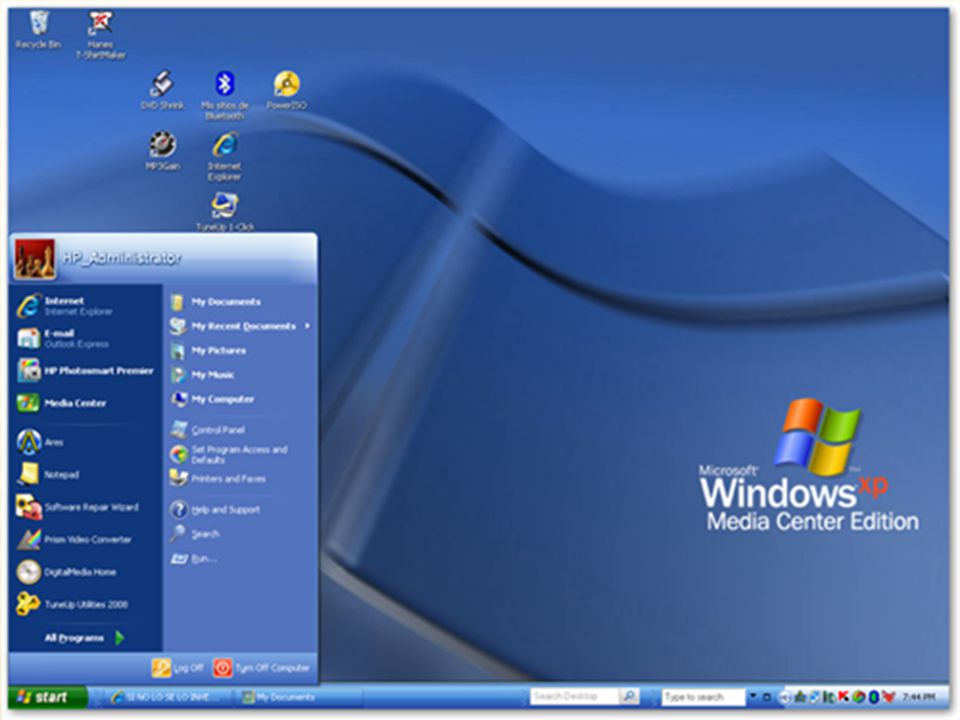Viewport: 960px width, 720px height.
Task: Launch Media Center from Start menu
Action: click(84, 403)
